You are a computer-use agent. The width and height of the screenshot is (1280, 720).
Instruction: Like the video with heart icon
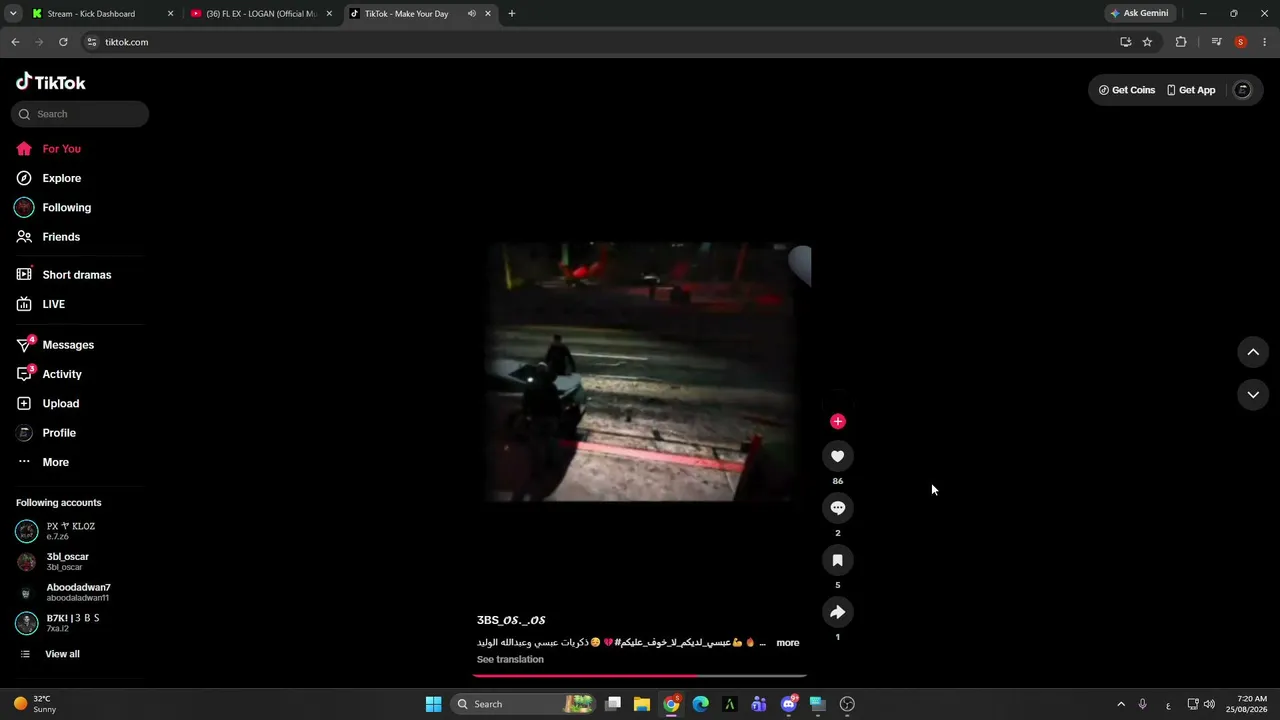[x=838, y=456]
